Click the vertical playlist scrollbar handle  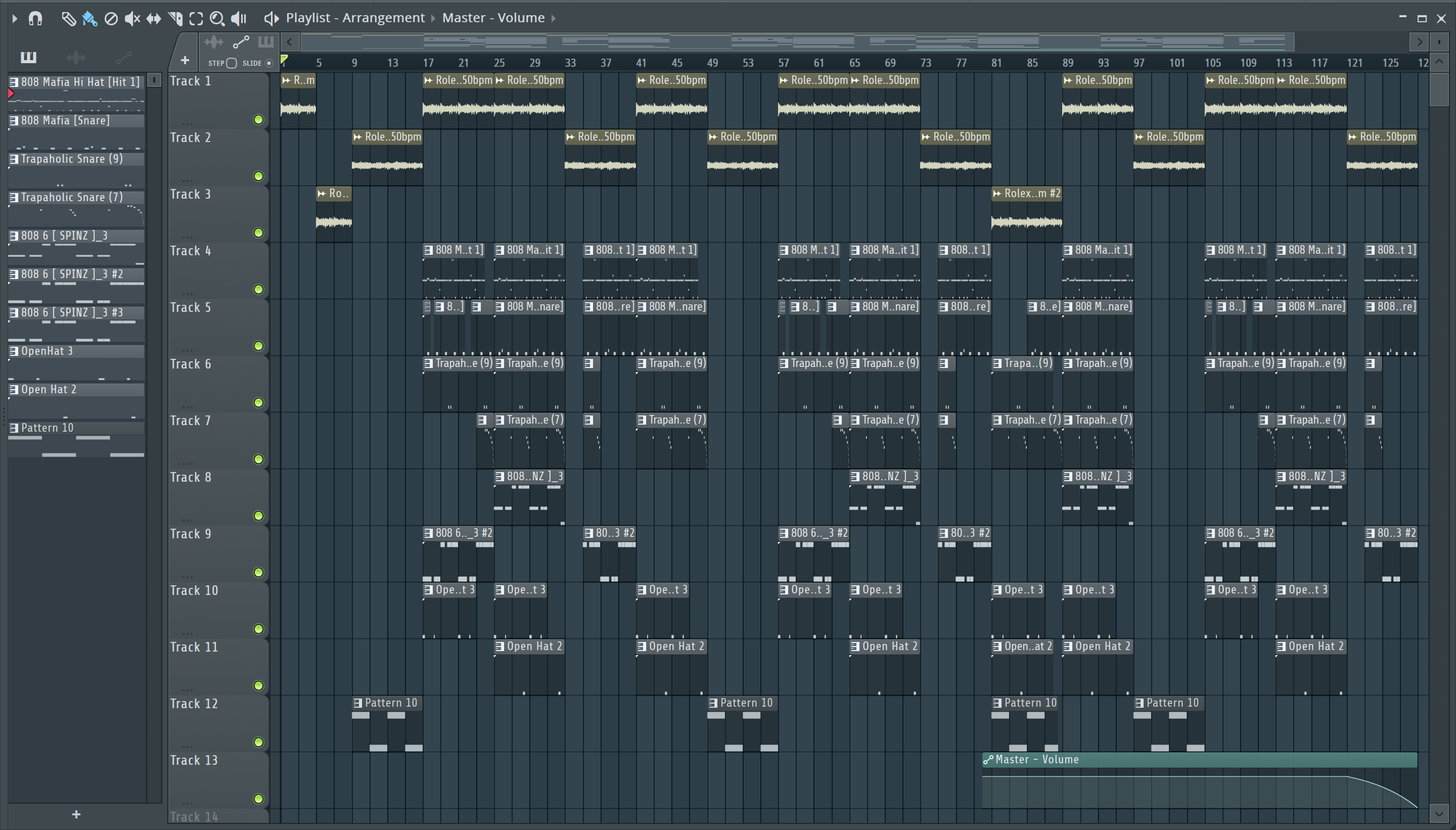(x=1439, y=89)
